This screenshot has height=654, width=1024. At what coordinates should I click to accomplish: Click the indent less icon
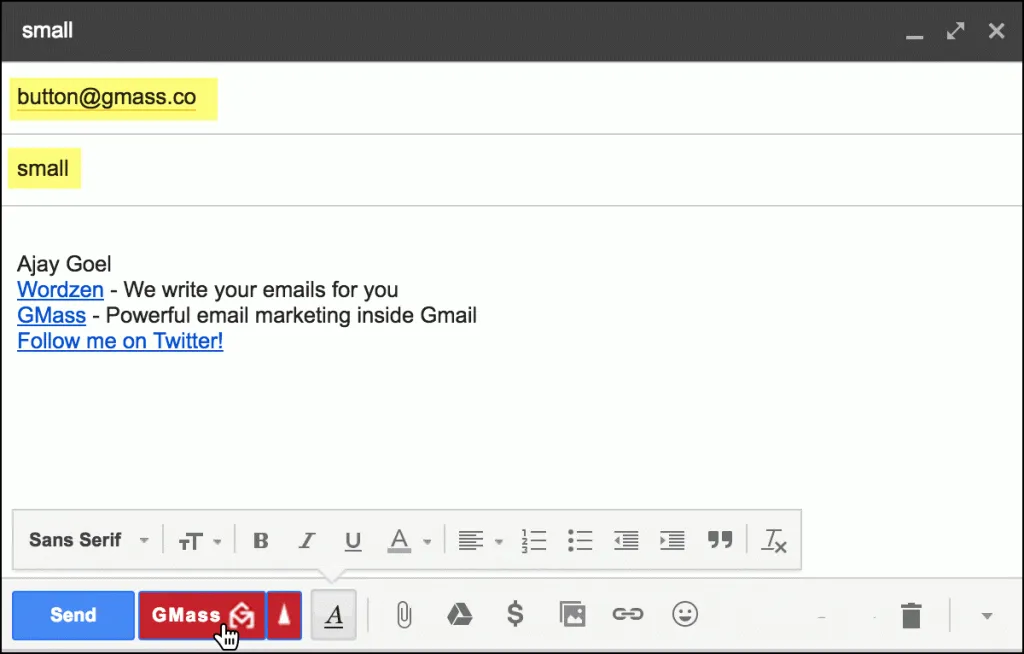(x=626, y=540)
